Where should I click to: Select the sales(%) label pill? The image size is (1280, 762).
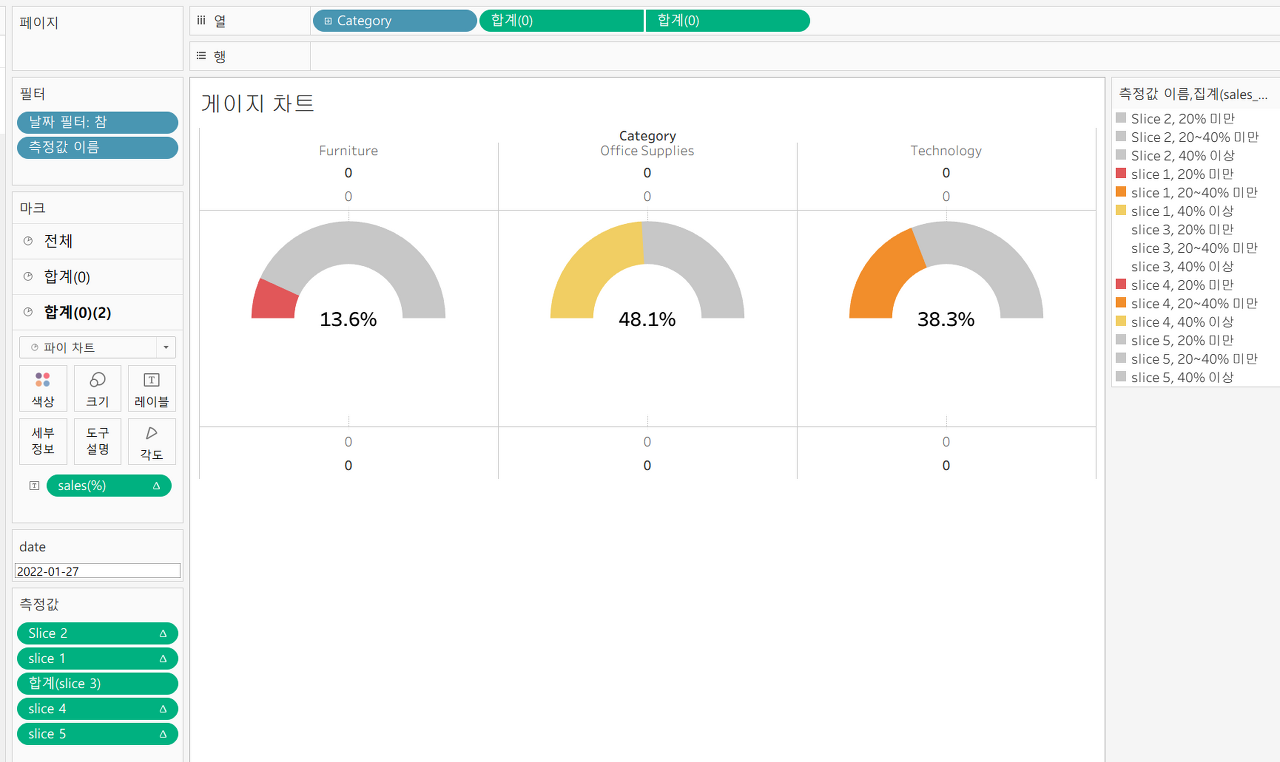109,485
